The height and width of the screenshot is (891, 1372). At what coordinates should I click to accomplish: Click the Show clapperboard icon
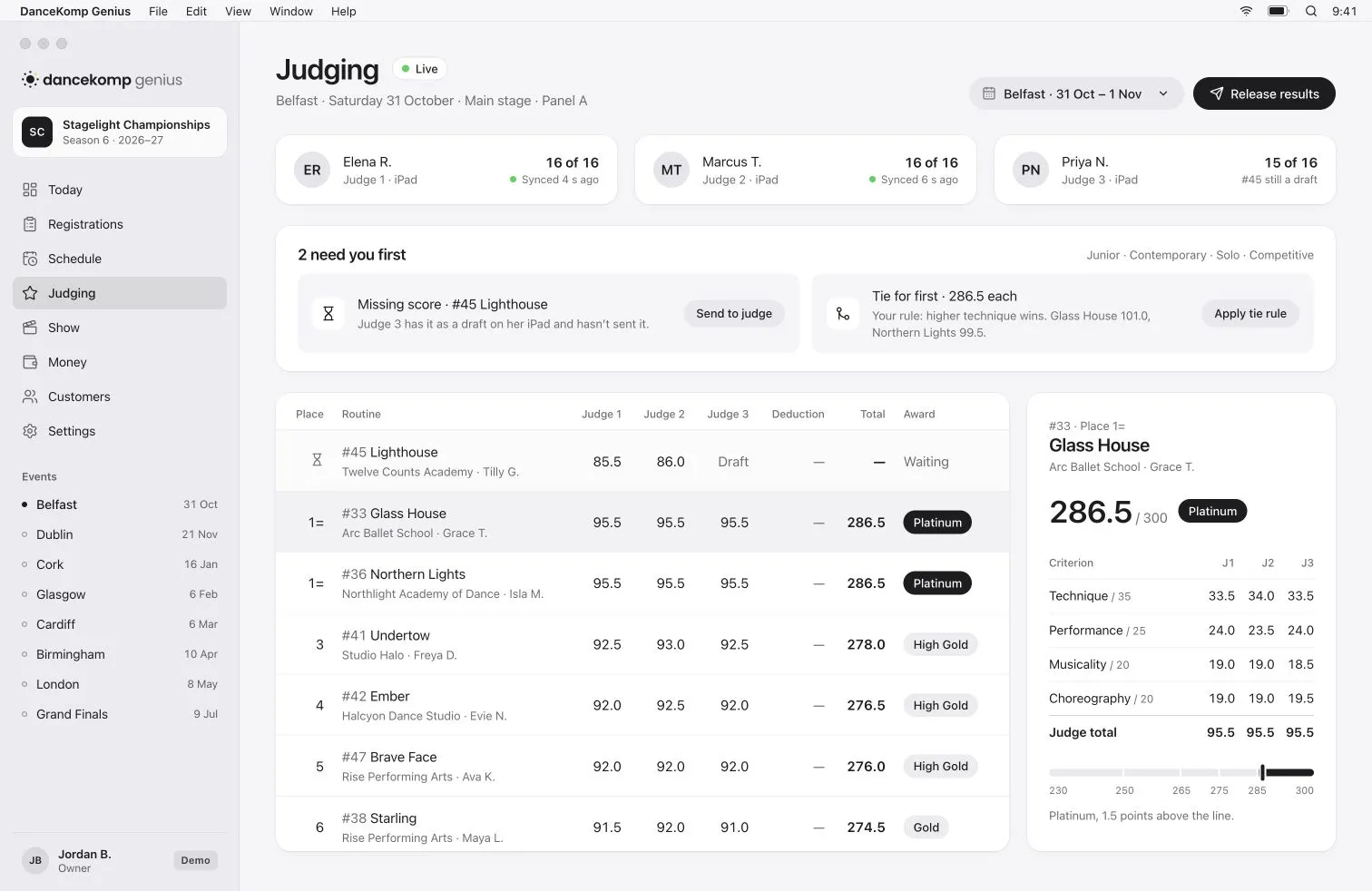[x=30, y=328]
